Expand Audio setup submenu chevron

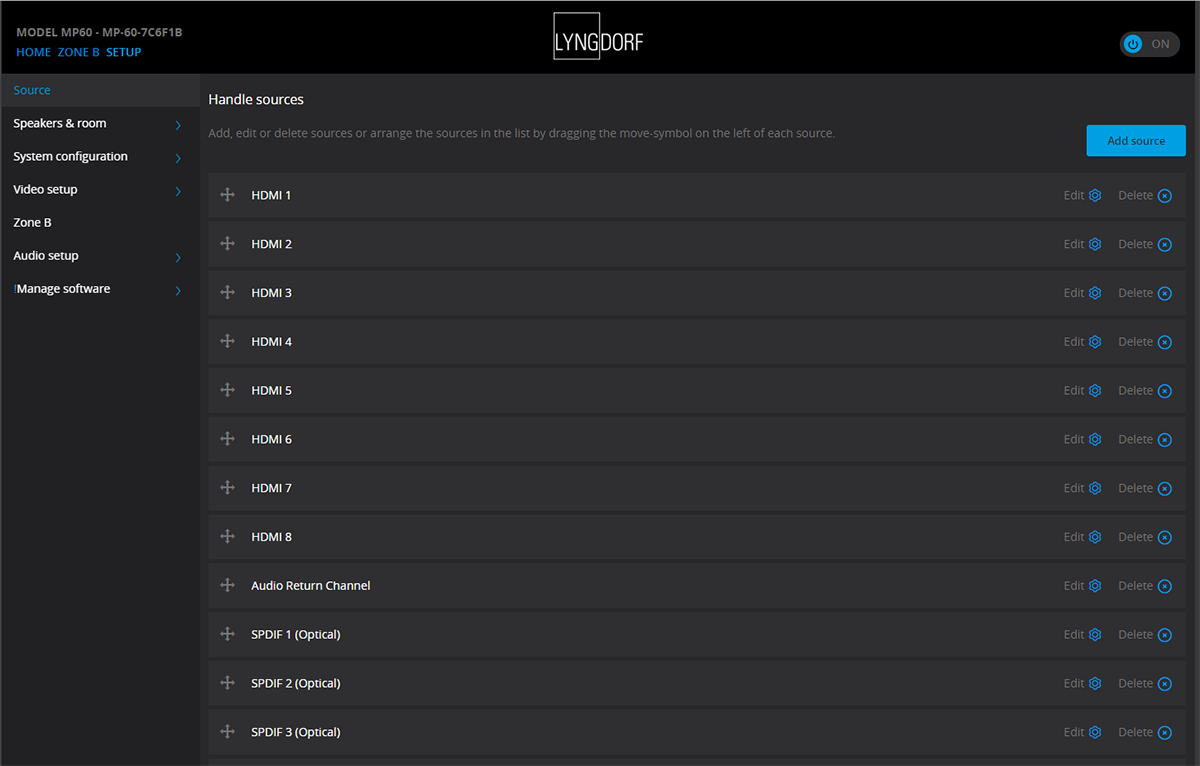pos(178,257)
